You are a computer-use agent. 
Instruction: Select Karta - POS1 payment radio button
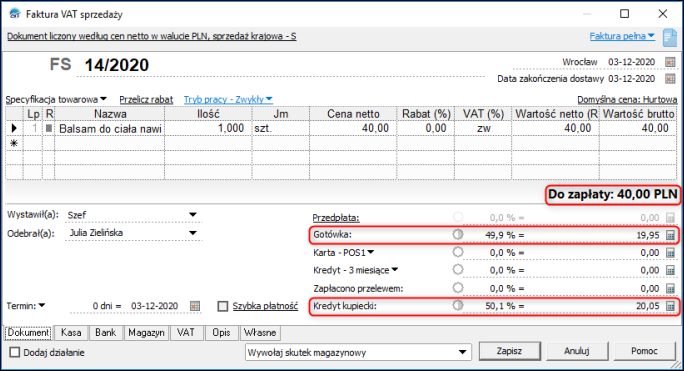point(458,252)
